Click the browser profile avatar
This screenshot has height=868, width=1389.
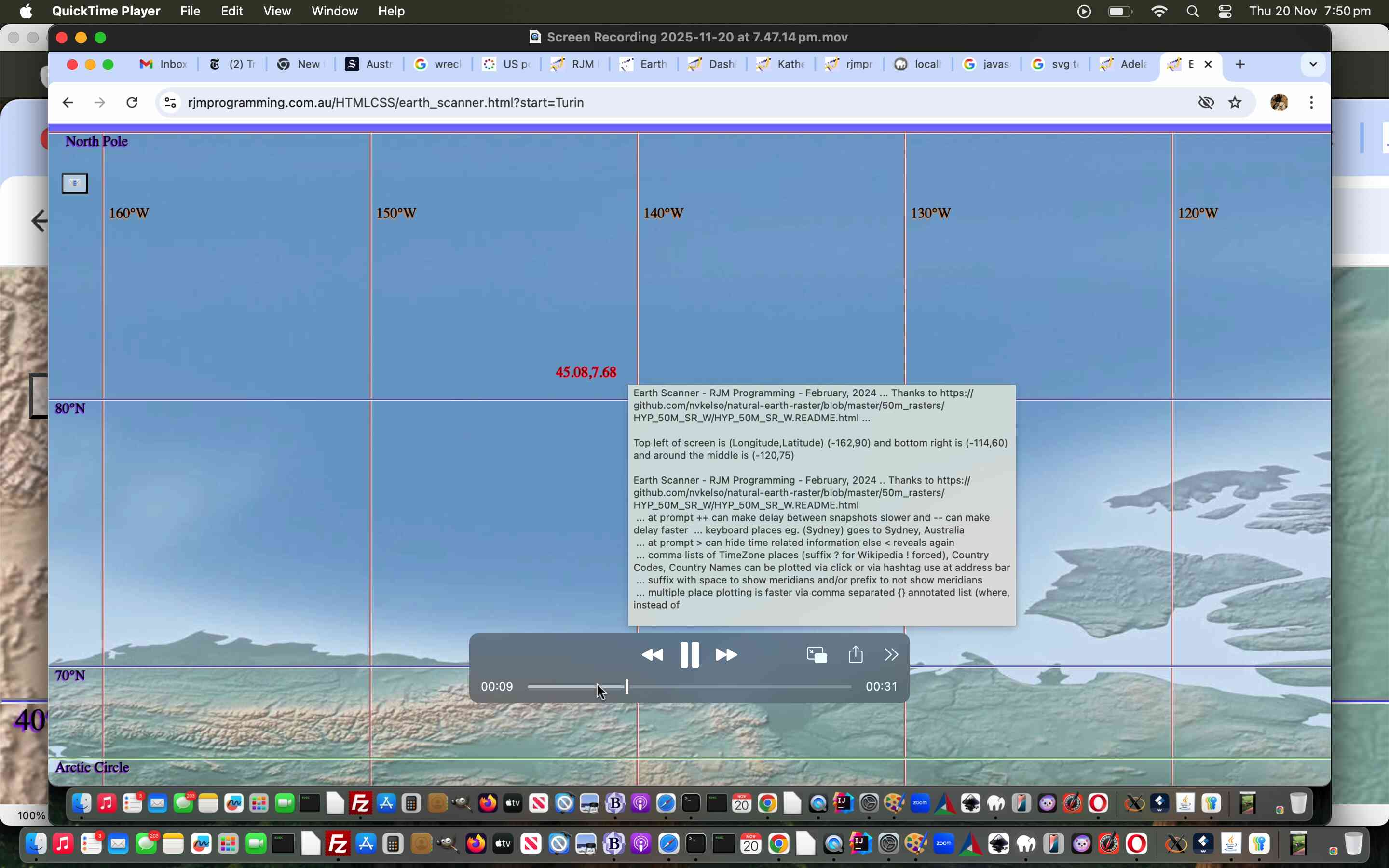click(x=1279, y=102)
